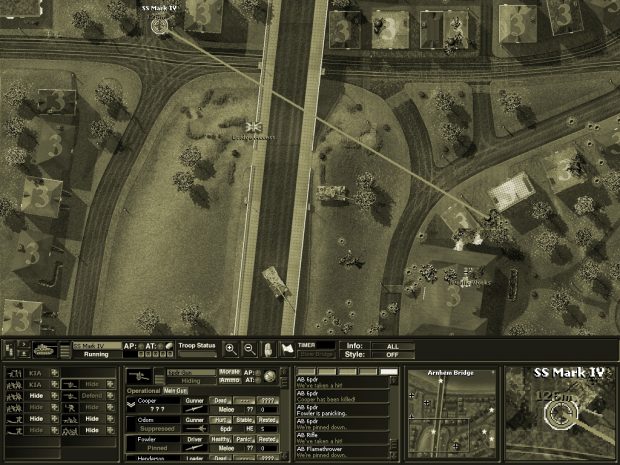The width and height of the screenshot is (620, 465).
Task: Click the far-left panel layout icon
Action: tap(9, 350)
